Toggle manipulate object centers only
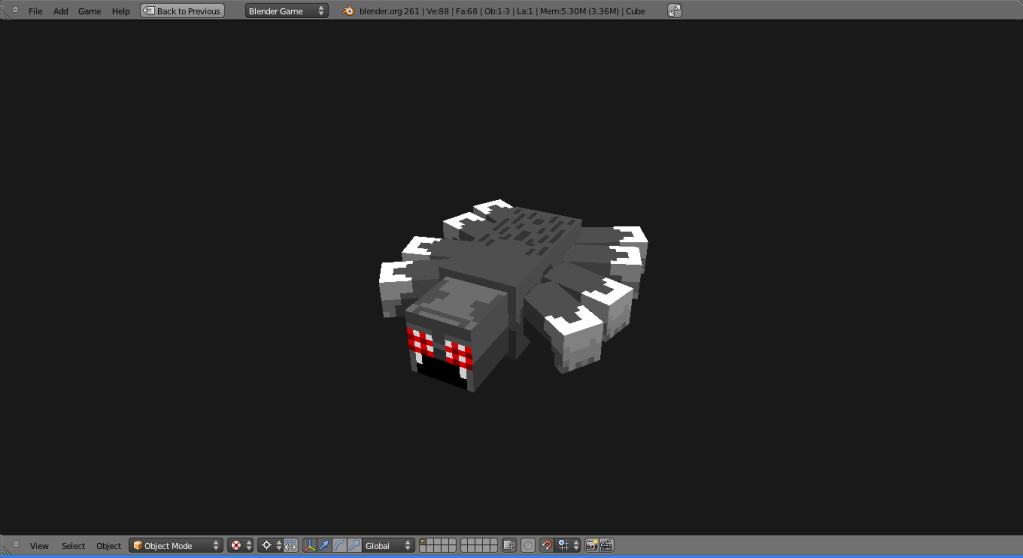 coord(291,546)
